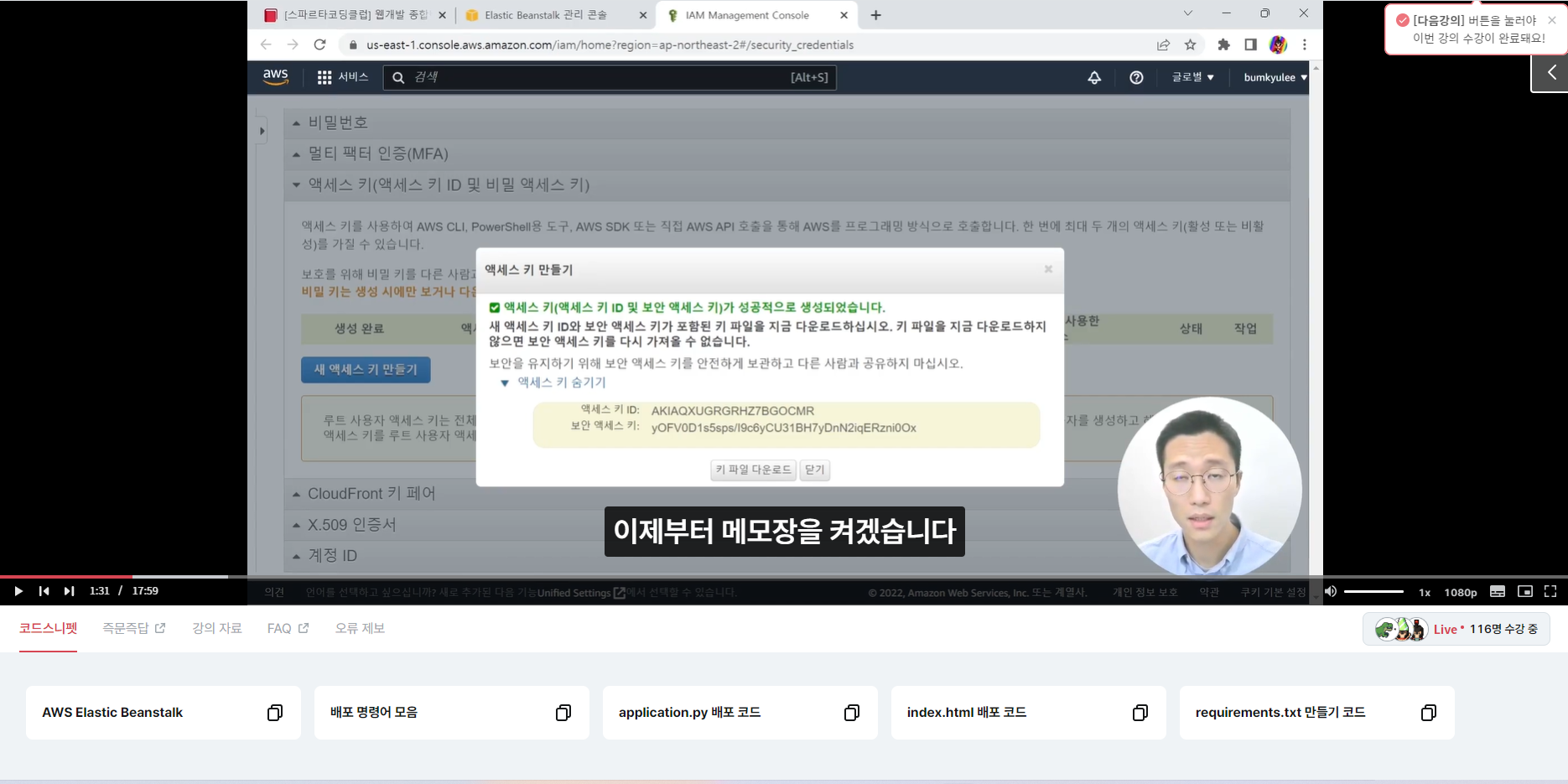Open the 즉문즉답 tab
This screenshot has width=1568, height=784.
(133, 628)
